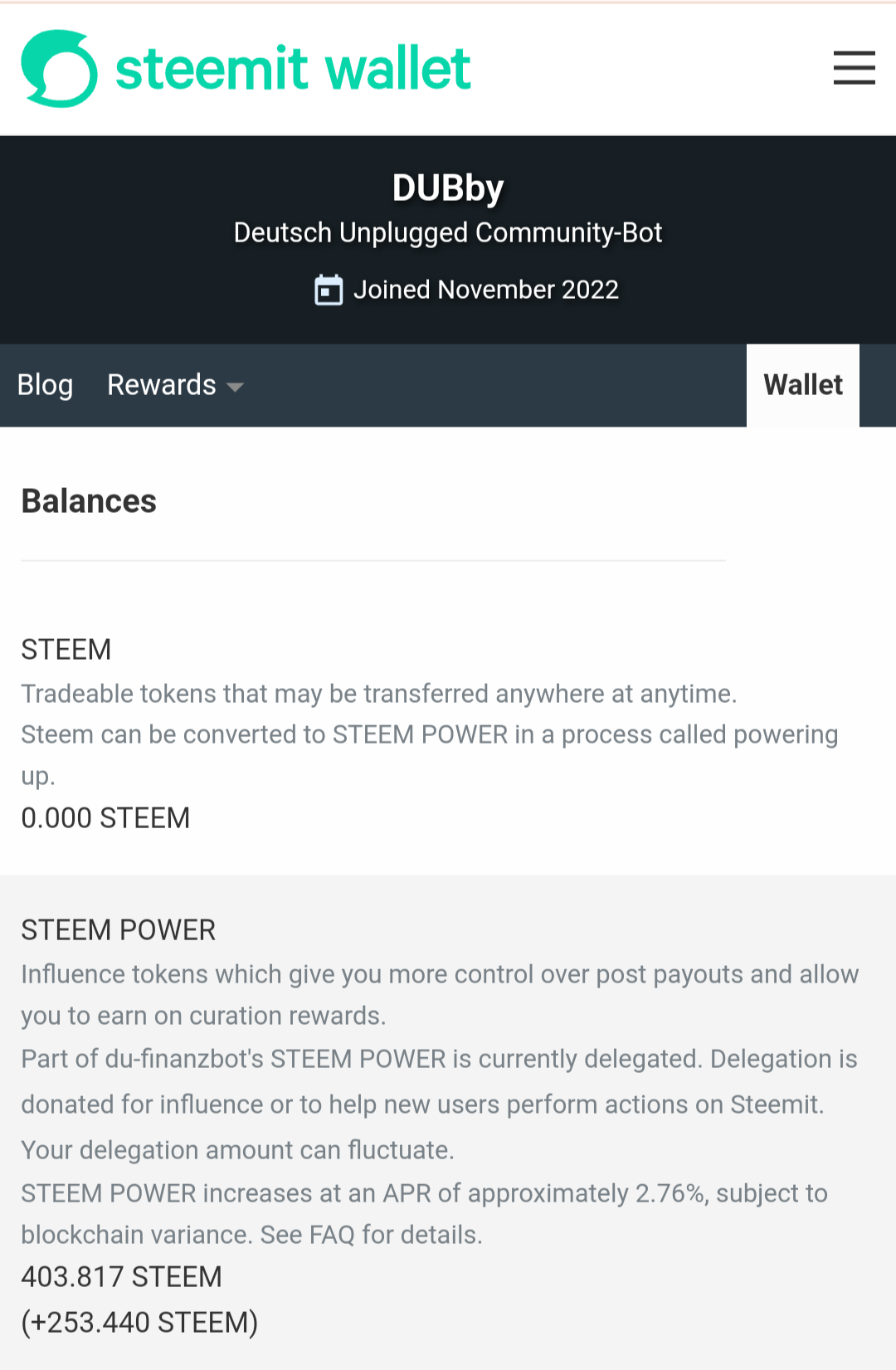Click the steemit speech-bubble logo icon
The height and width of the screenshot is (1370, 896).
pyautogui.click(x=59, y=69)
